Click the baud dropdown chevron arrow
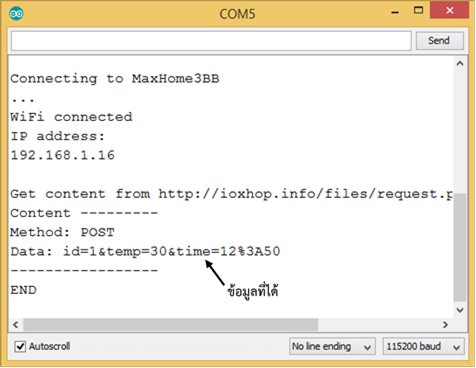Viewport: 476px width, 368px height. click(x=457, y=348)
